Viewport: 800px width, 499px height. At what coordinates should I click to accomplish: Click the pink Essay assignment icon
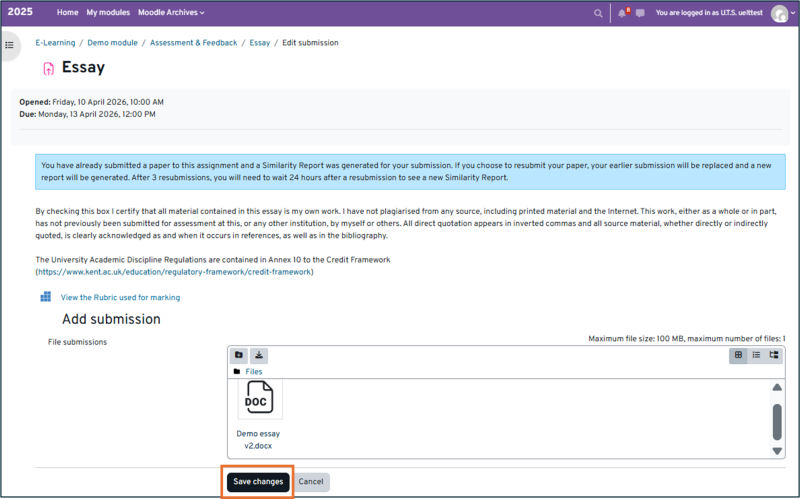(x=48, y=68)
